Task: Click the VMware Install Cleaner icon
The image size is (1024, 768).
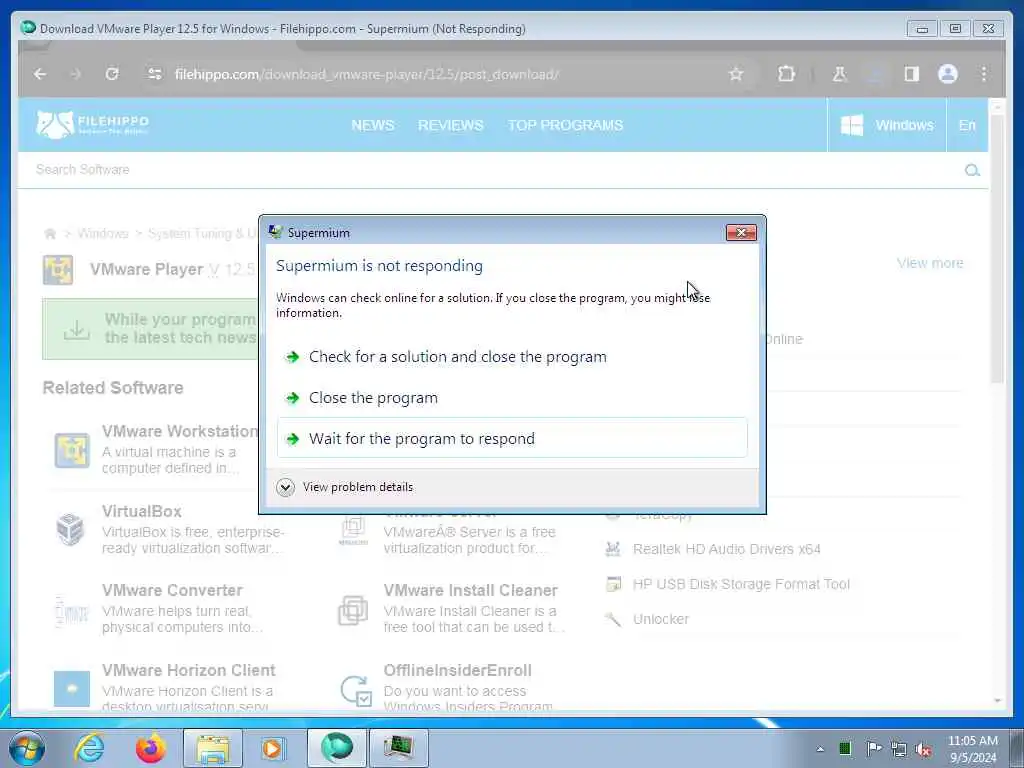Action: coord(353,609)
